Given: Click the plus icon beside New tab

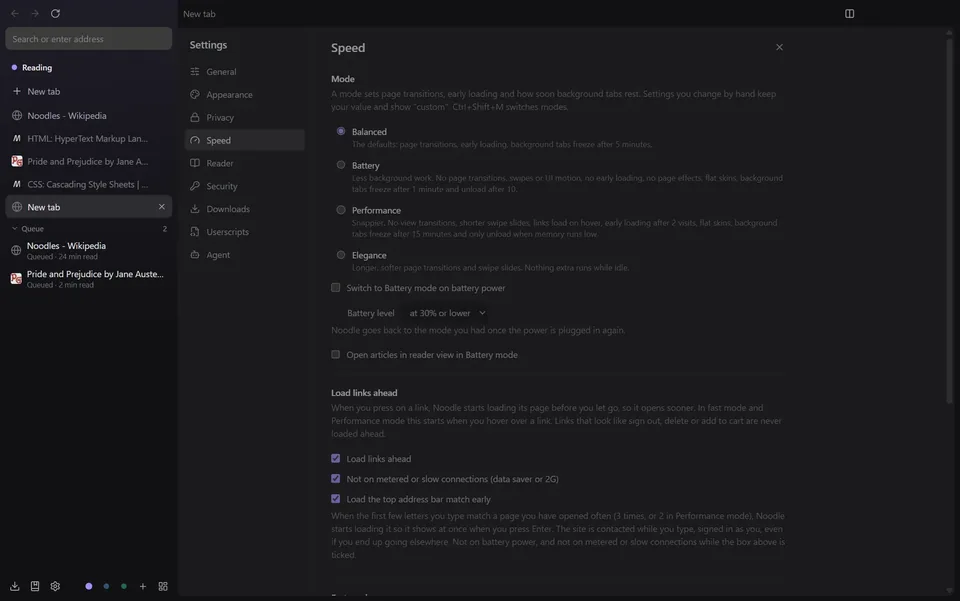Looking at the screenshot, I should 17,91.
